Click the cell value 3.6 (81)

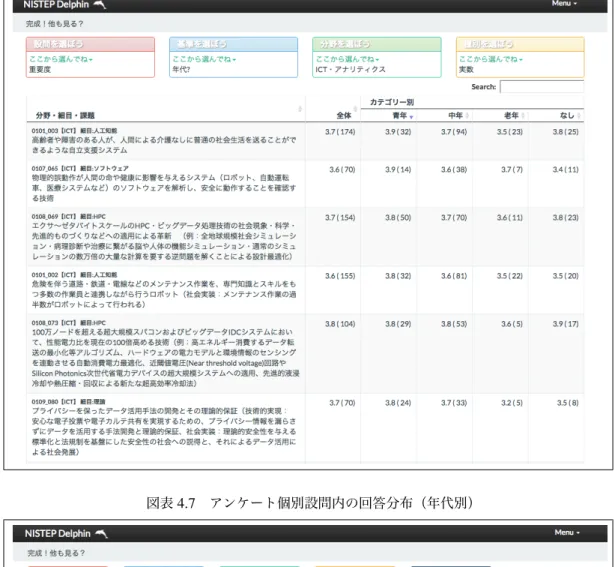coord(454,276)
